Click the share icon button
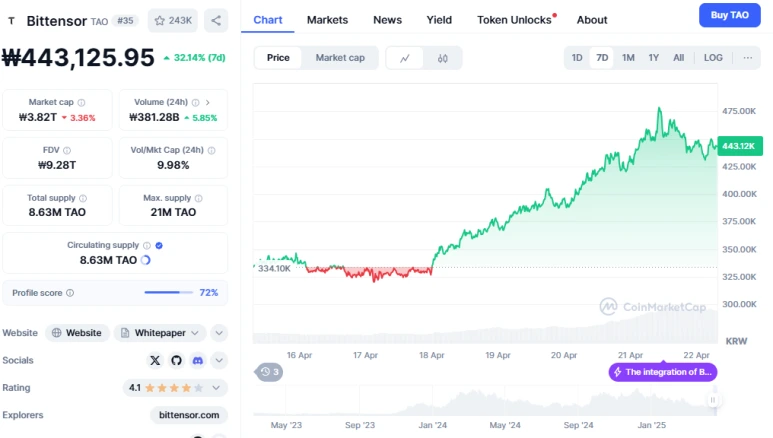Screen dimensions: 773x438 coord(216,20)
